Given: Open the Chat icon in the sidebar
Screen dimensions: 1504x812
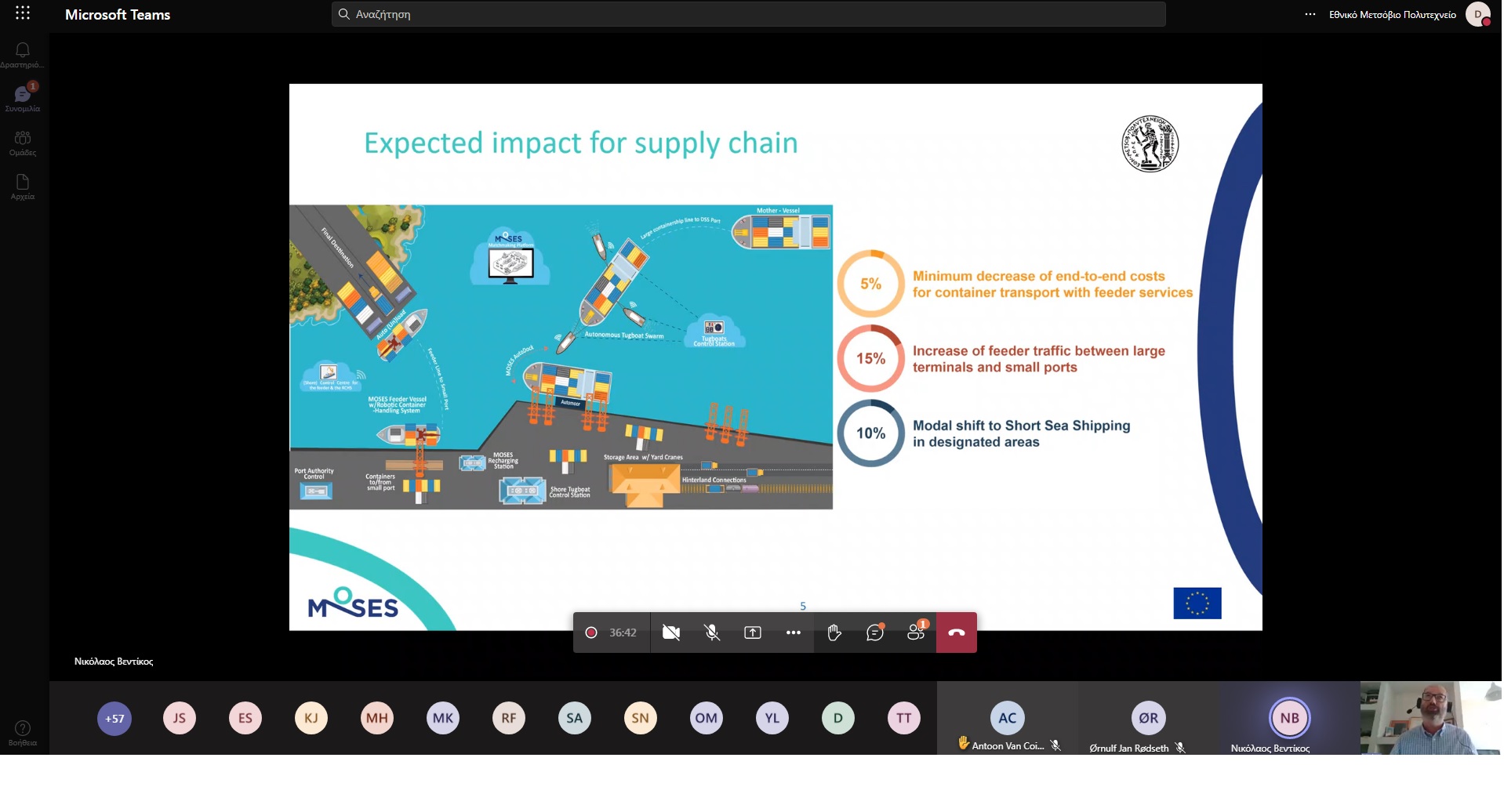Looking at the screenshot, I should point(23,98).
